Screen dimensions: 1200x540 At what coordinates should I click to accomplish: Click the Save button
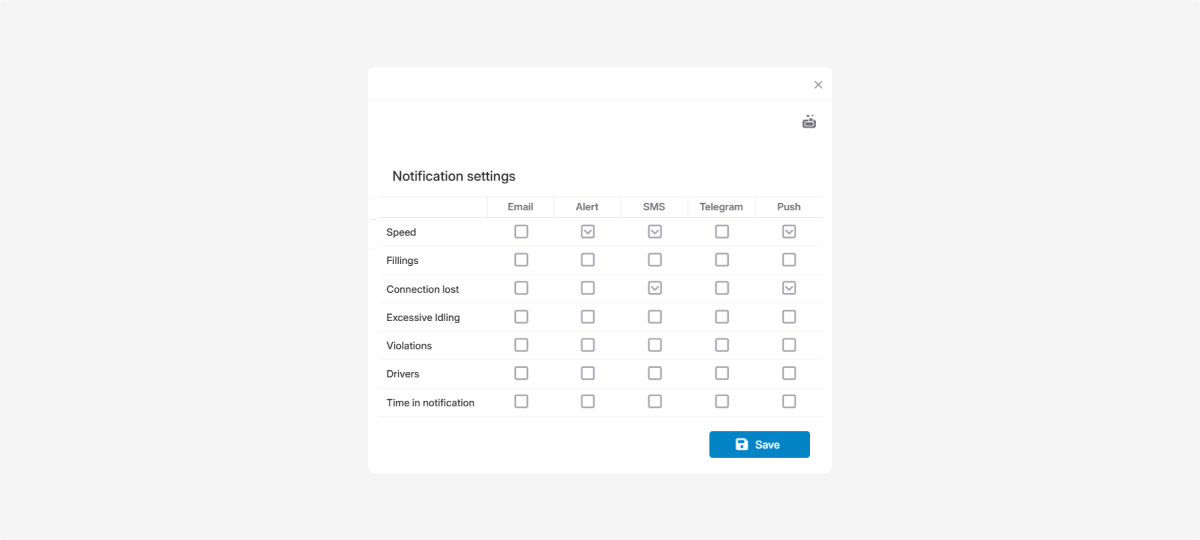coord(759,445)
